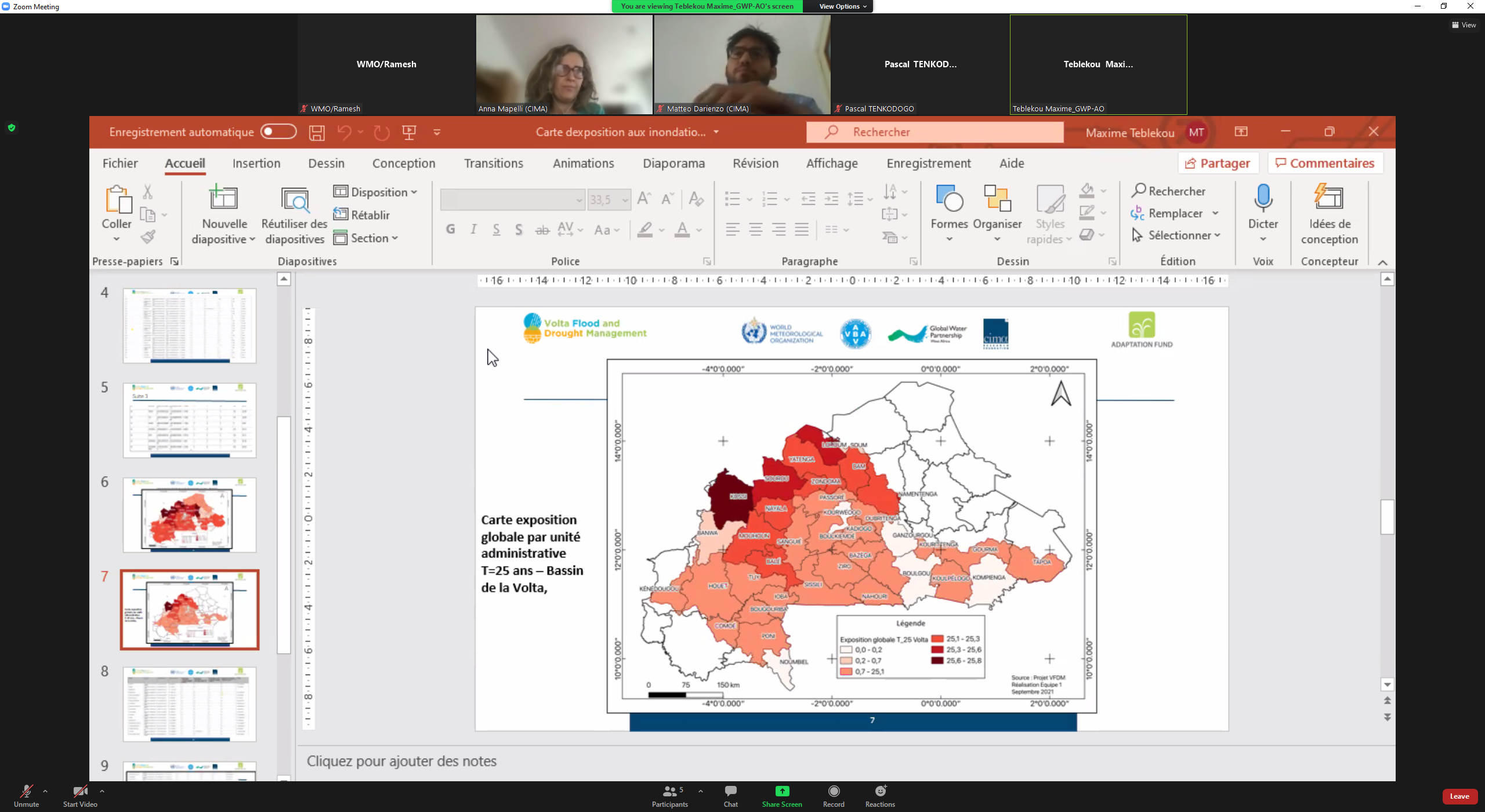This screenshot has width=1485, height=812.
Task: Click the Nouvelle diapositive icon
Action: tap(223, 198)
